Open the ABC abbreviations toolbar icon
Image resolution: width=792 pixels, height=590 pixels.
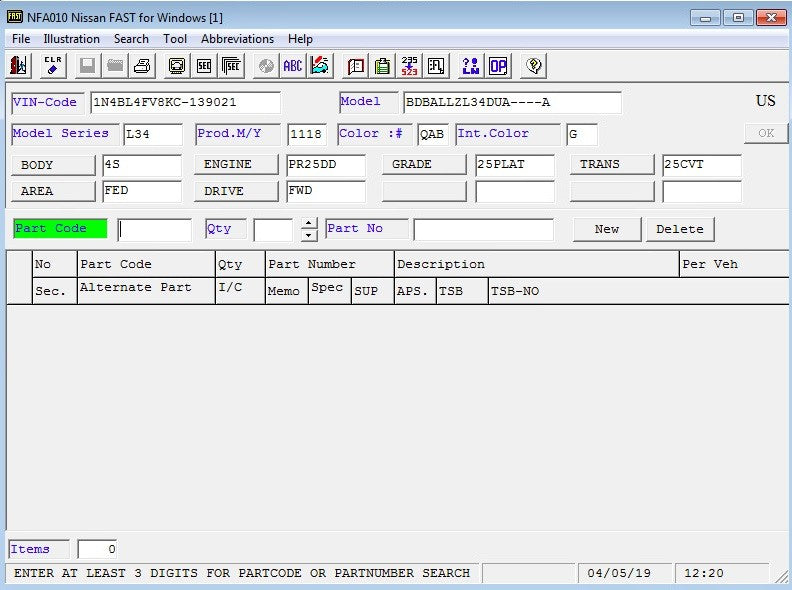pos(292,66)
